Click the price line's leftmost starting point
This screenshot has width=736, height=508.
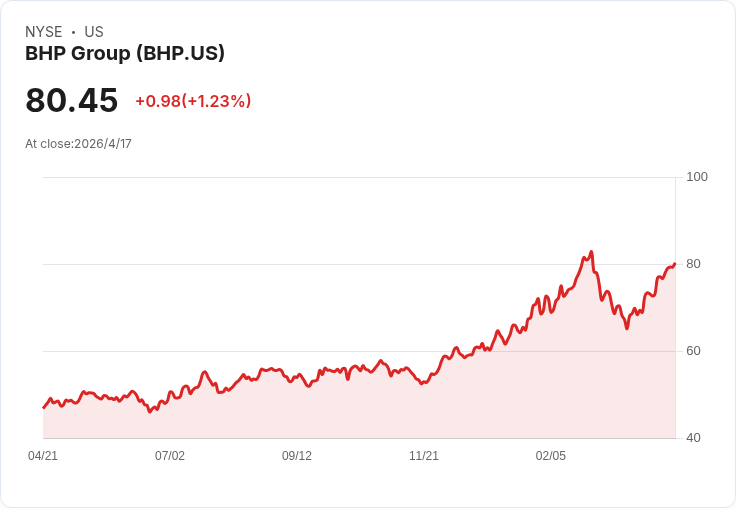[43, 408]
